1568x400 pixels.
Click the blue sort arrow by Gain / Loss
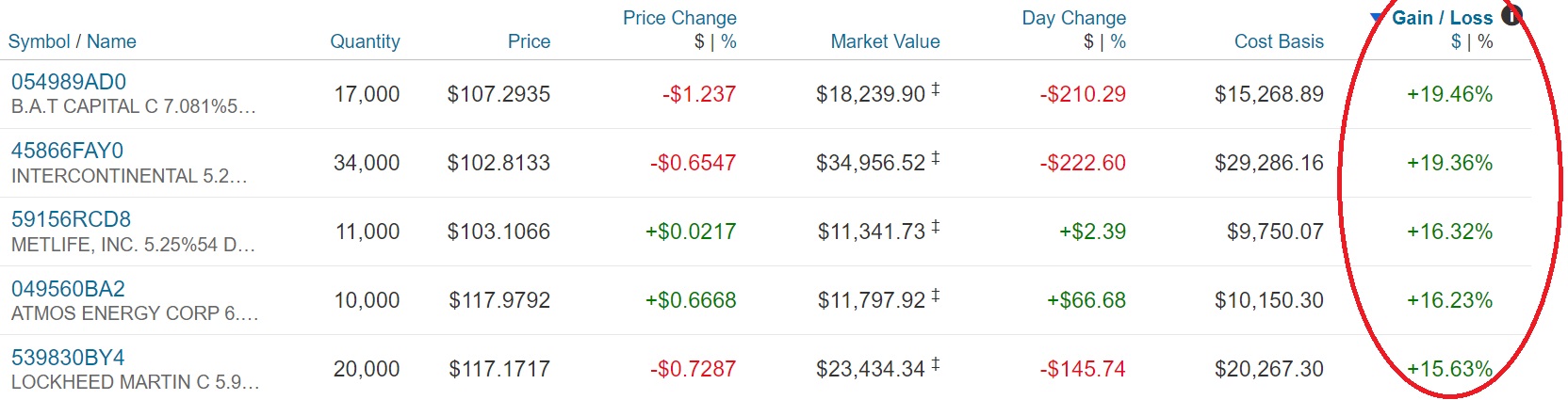(x=1377, y=18)
